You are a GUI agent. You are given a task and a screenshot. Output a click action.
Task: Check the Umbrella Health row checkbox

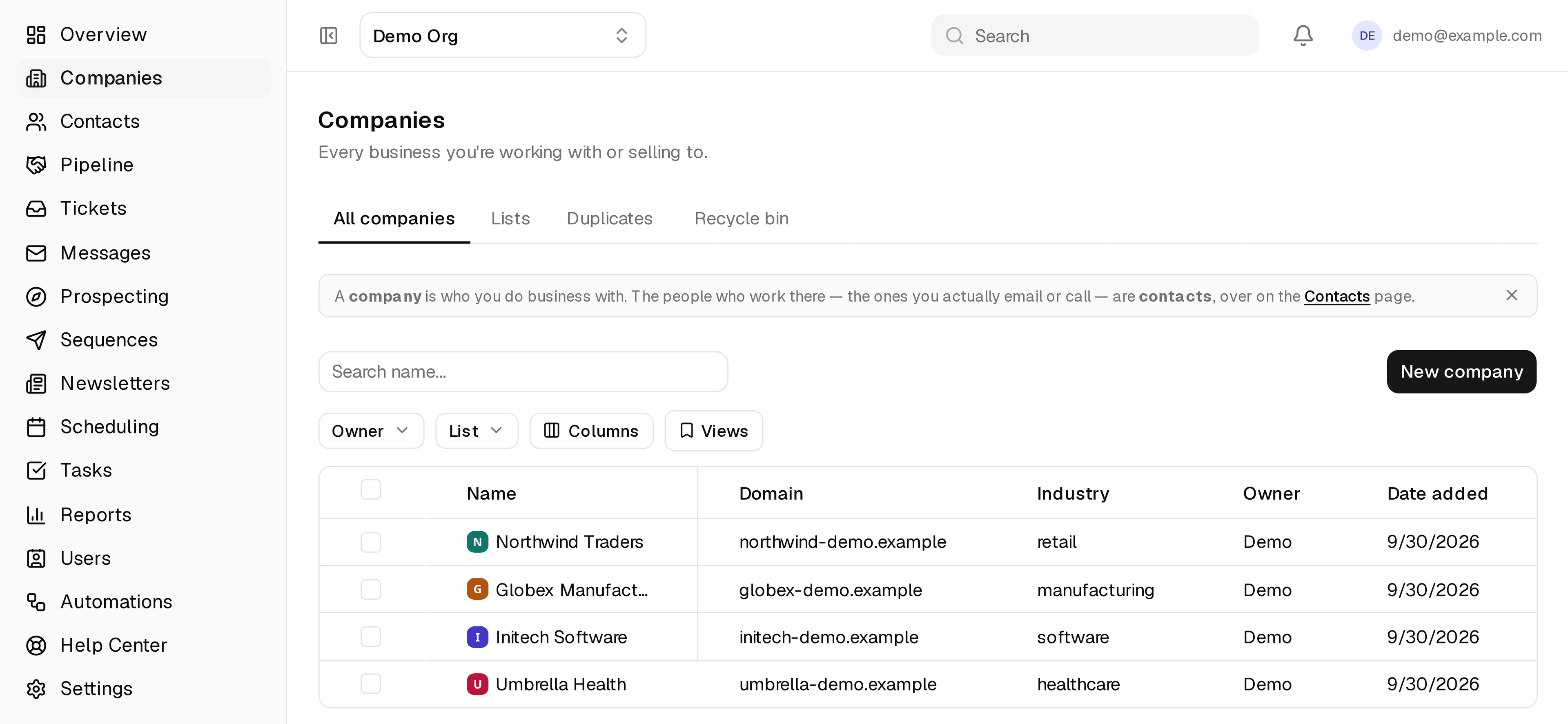371,684
